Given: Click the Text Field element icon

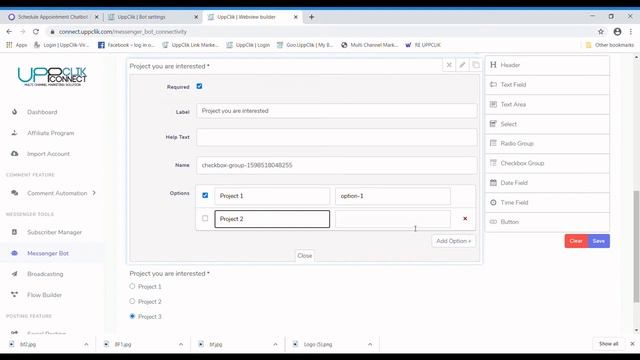Looking at the screenshot, I should point(493,84).
